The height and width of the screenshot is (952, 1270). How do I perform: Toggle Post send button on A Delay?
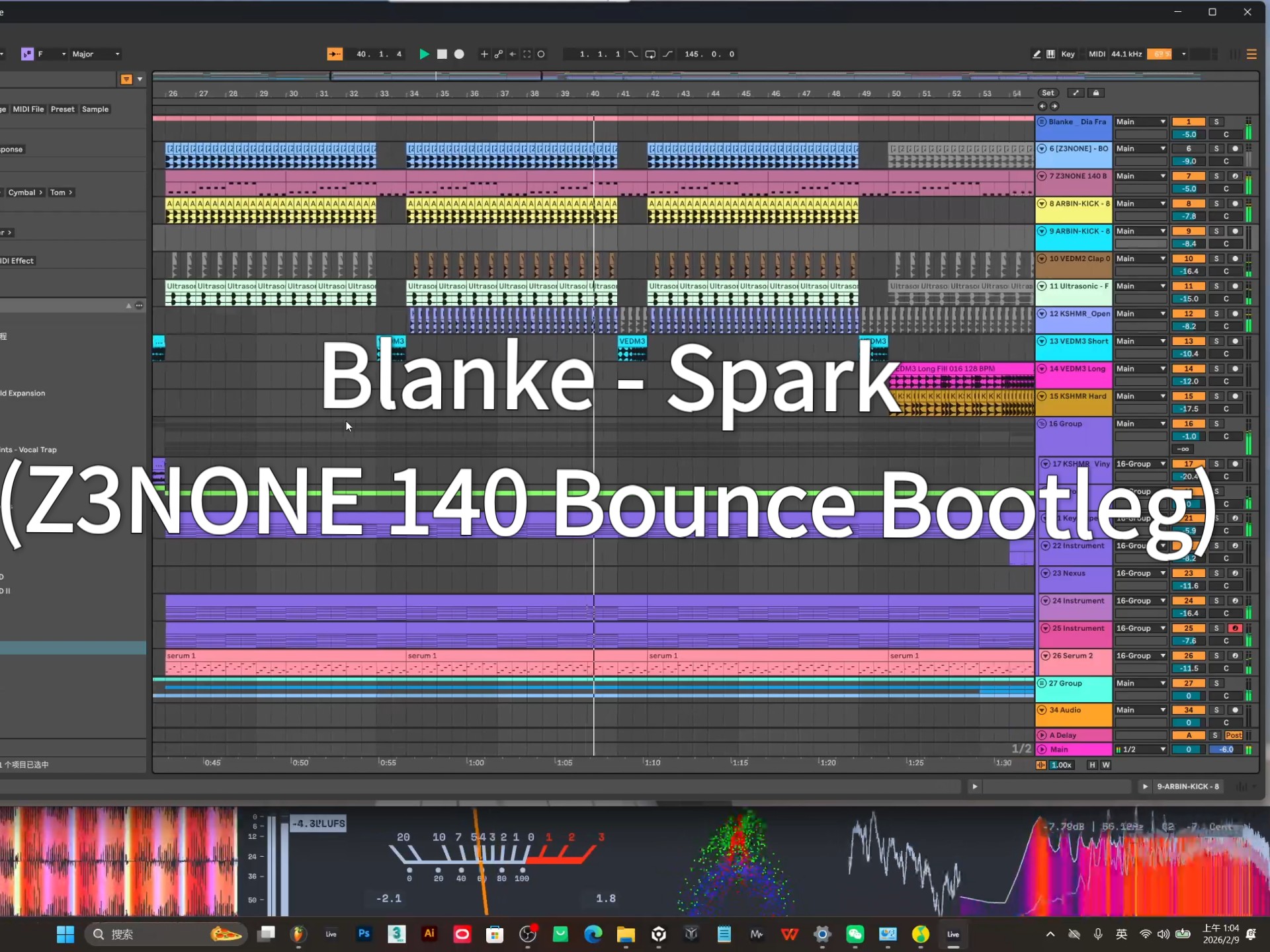pos(1234,735)
